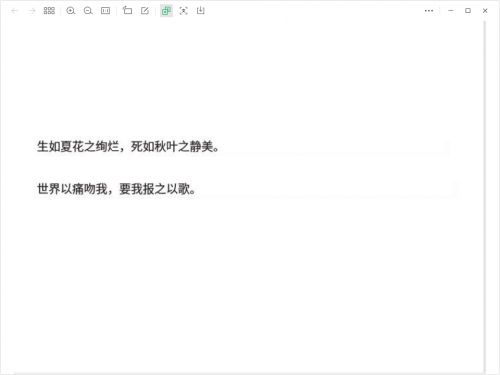Select the line starting with 世界以痛吻我
Screen dimensions: 500x375
pyautogui.click(x=116, y=189)
